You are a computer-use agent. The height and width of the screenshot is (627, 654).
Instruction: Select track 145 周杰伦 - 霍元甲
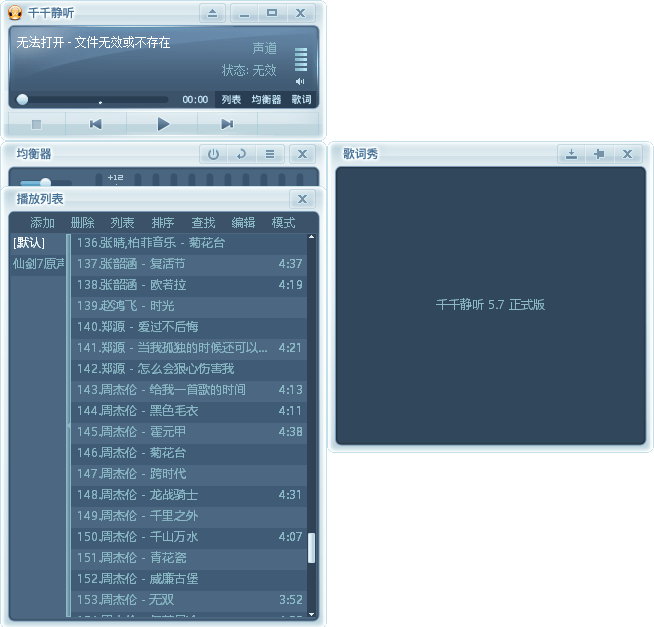189,432
